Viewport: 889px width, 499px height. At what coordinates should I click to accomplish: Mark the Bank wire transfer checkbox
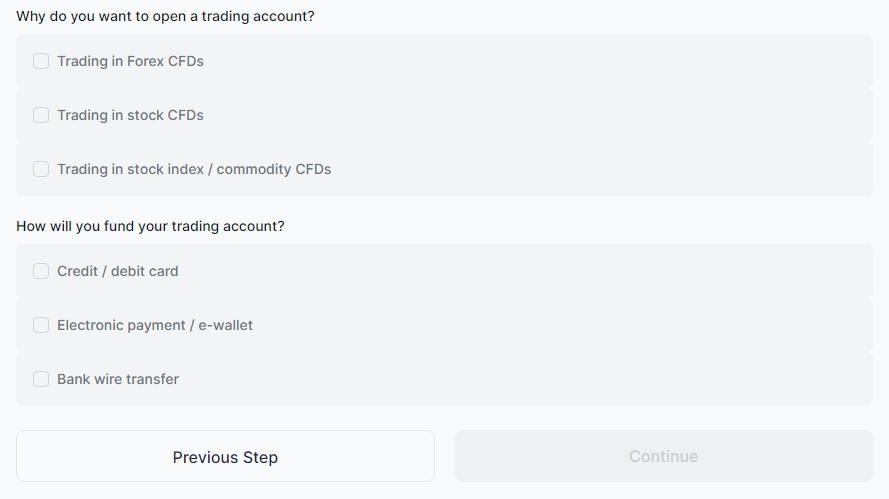tap(41, 379)
